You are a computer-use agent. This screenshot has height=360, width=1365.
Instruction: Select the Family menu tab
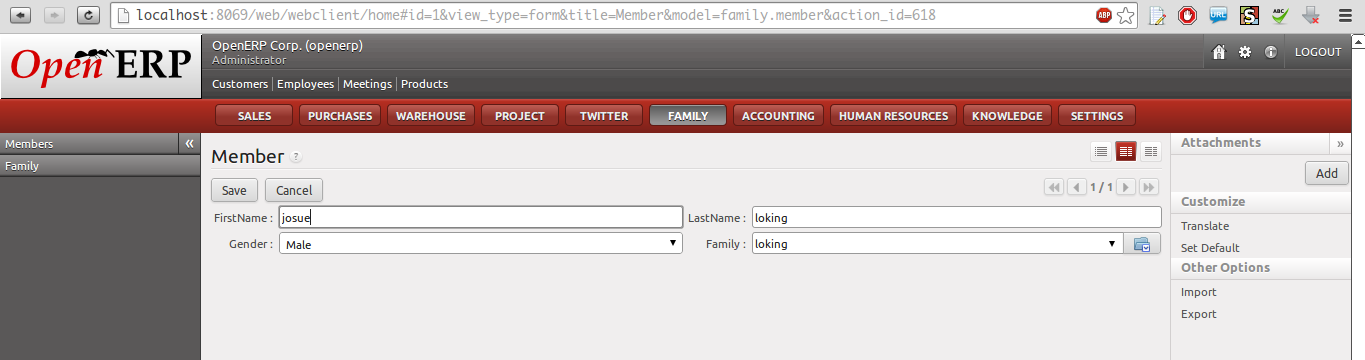(x=688, y=116)
